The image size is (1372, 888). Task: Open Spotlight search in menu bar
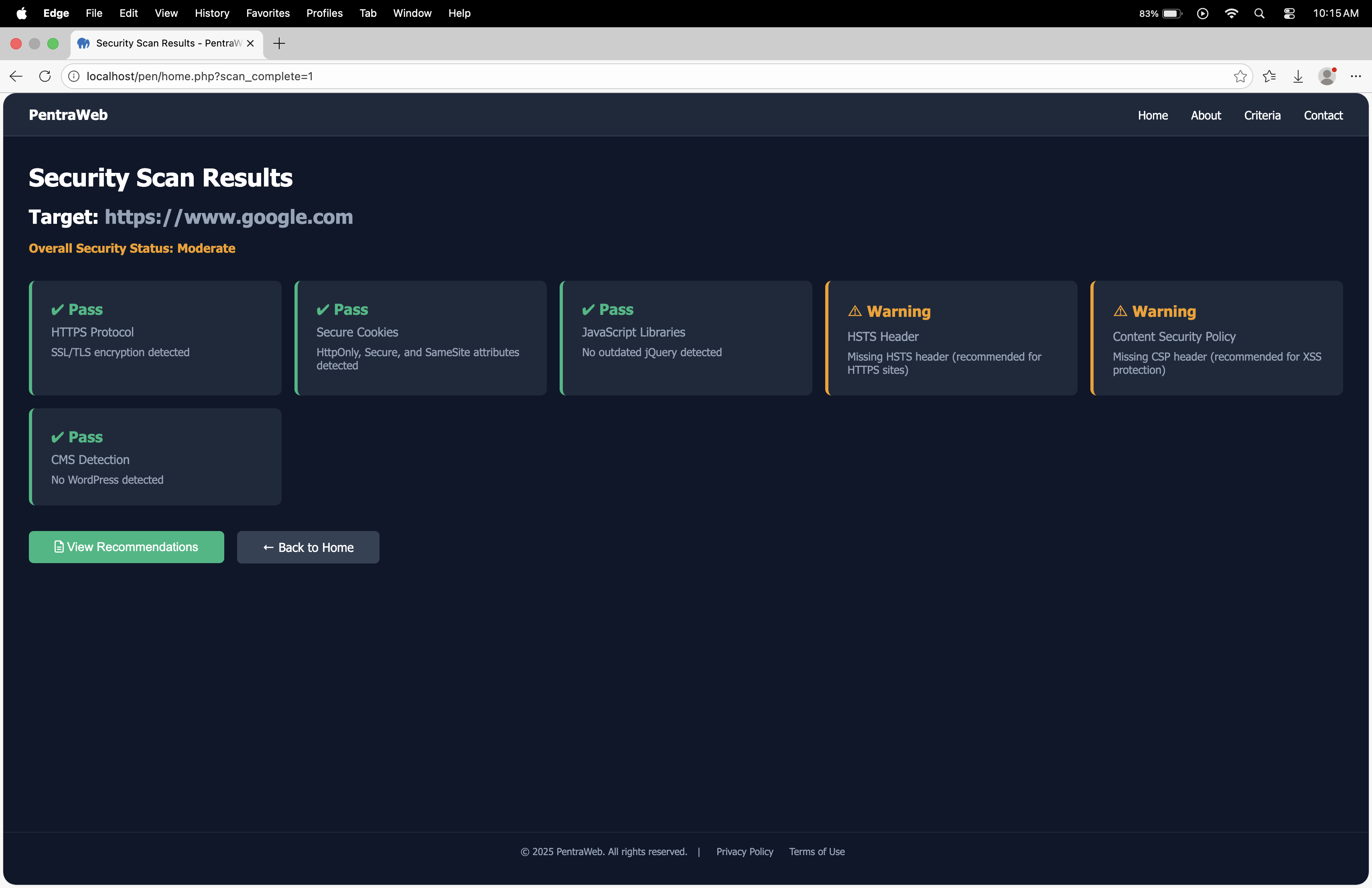coord(1259,13)
